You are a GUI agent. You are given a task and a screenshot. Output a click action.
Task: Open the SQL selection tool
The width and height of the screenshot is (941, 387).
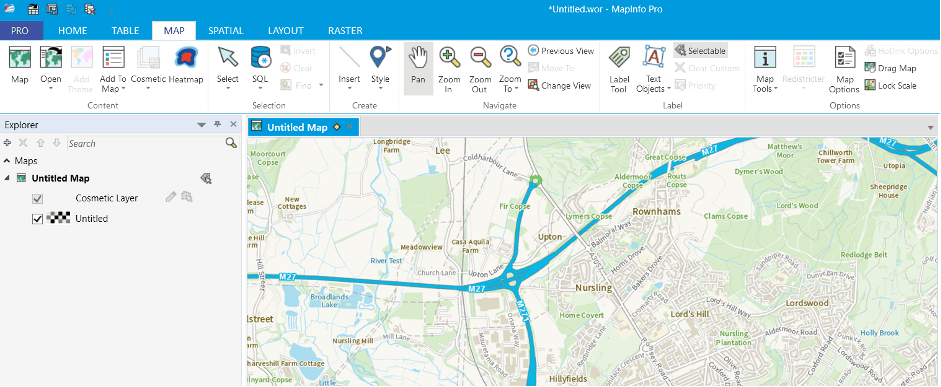coord(260,57)
